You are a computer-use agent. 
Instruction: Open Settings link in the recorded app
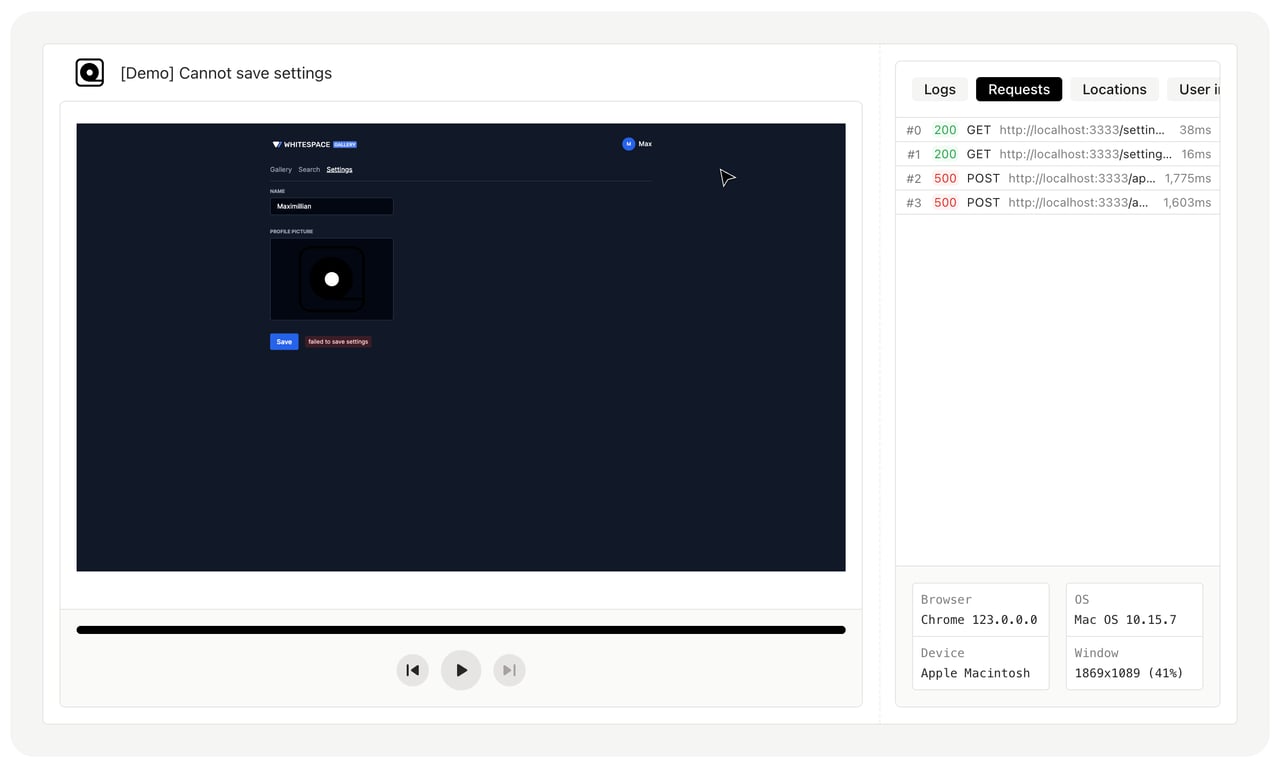pyautogui.click(x=339, y=170)
